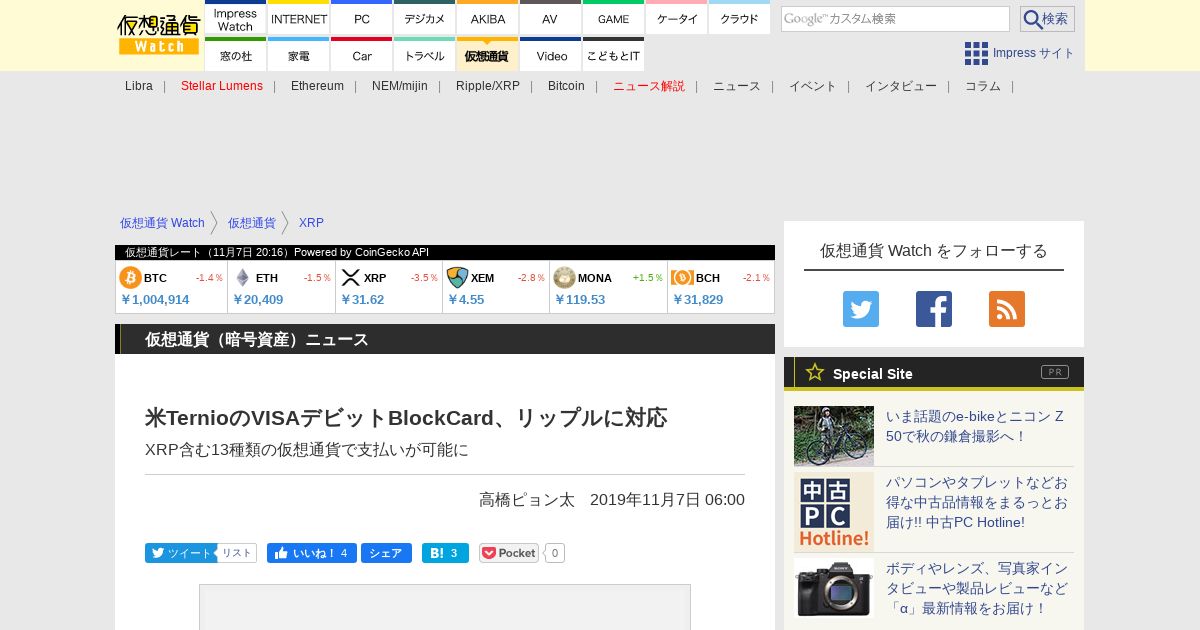The image size is (1200, 630).
Task: Click the BTC price ¥1,004,914
Action: [155, 299]
